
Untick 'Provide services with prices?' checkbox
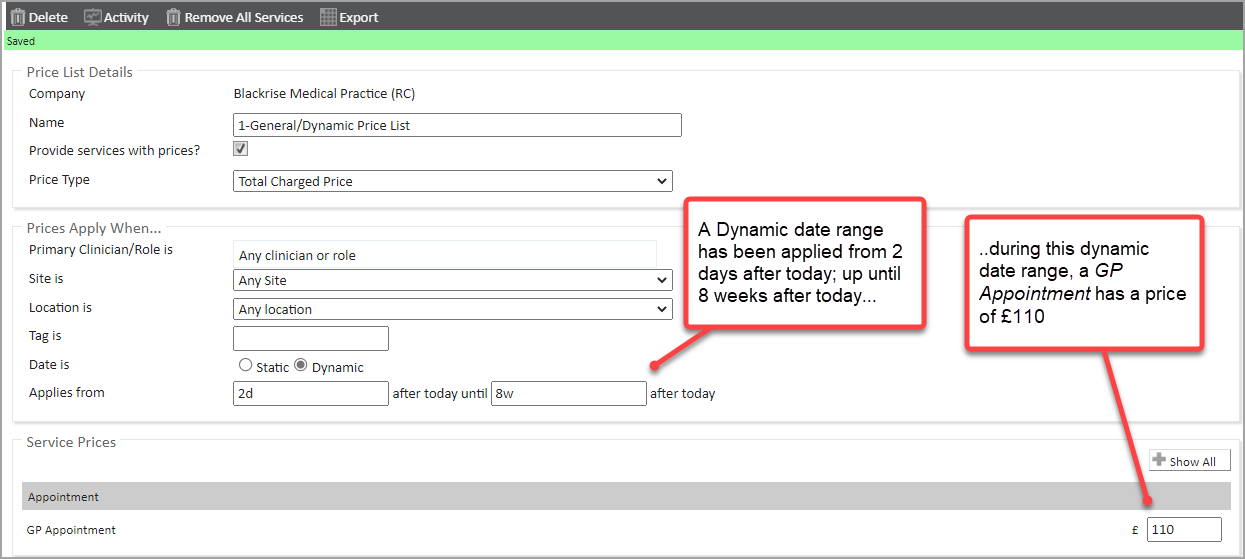click(240, 149)
